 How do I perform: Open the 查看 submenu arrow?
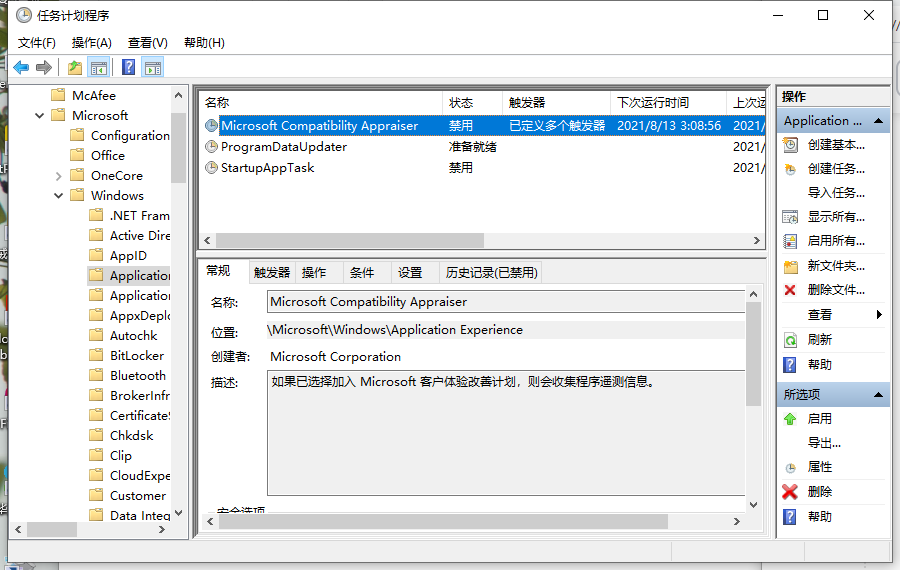coord(879,315)
